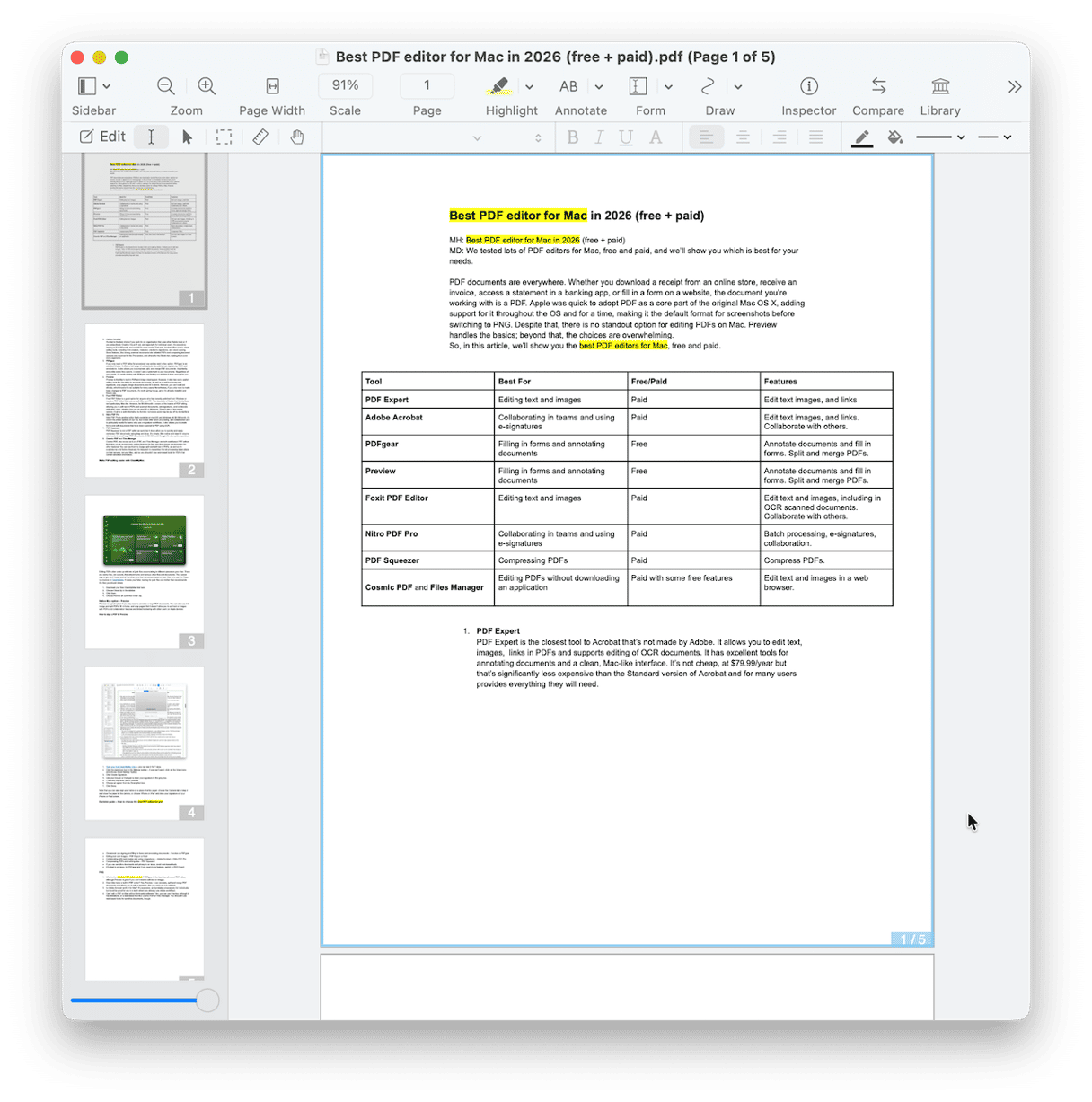Viewport: 1092px width, 1102px height.
Task: Toggle Italic formatting
Action: click(x=599, y=137)
